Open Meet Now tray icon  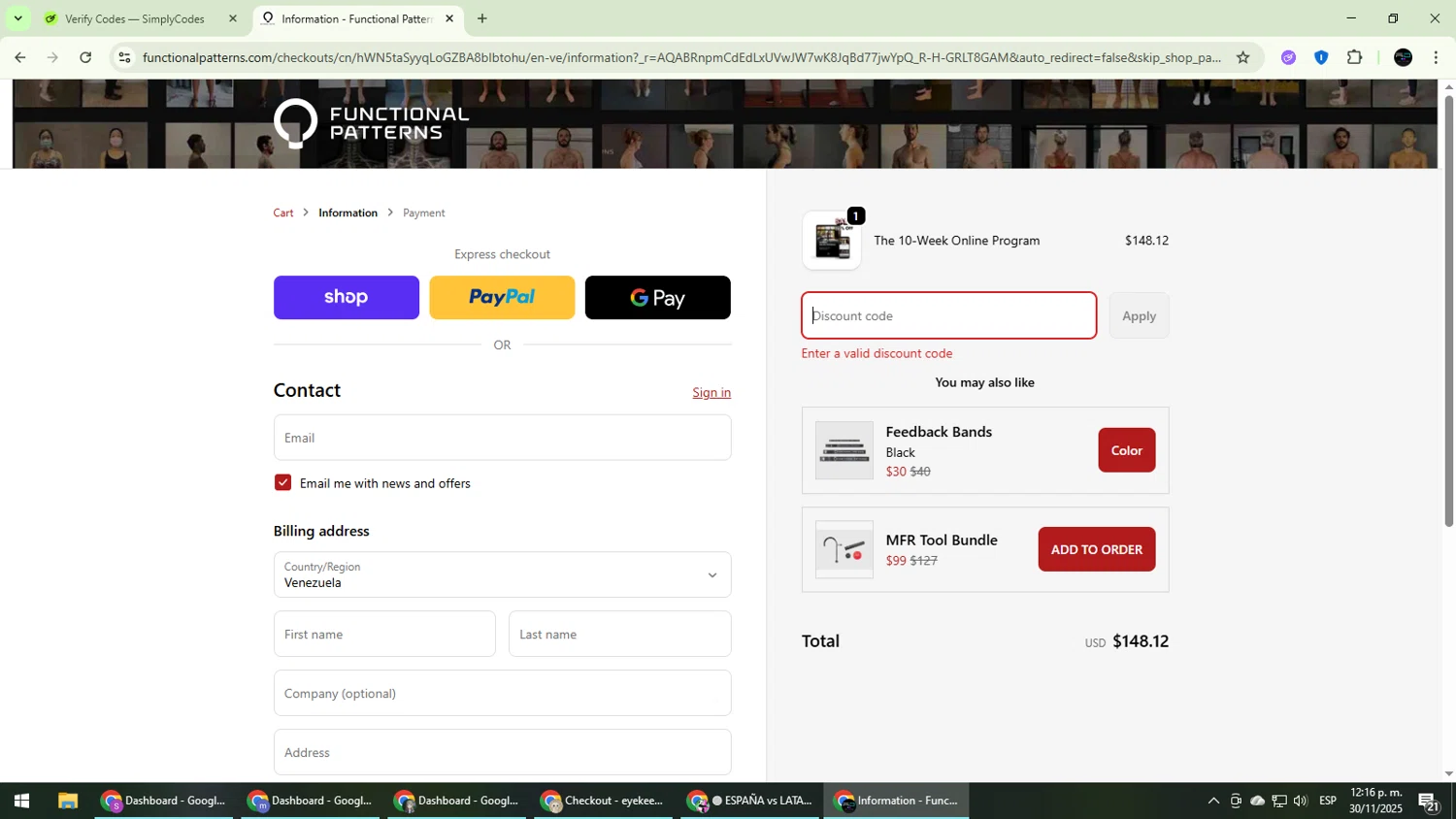[x=1236, y=801]
